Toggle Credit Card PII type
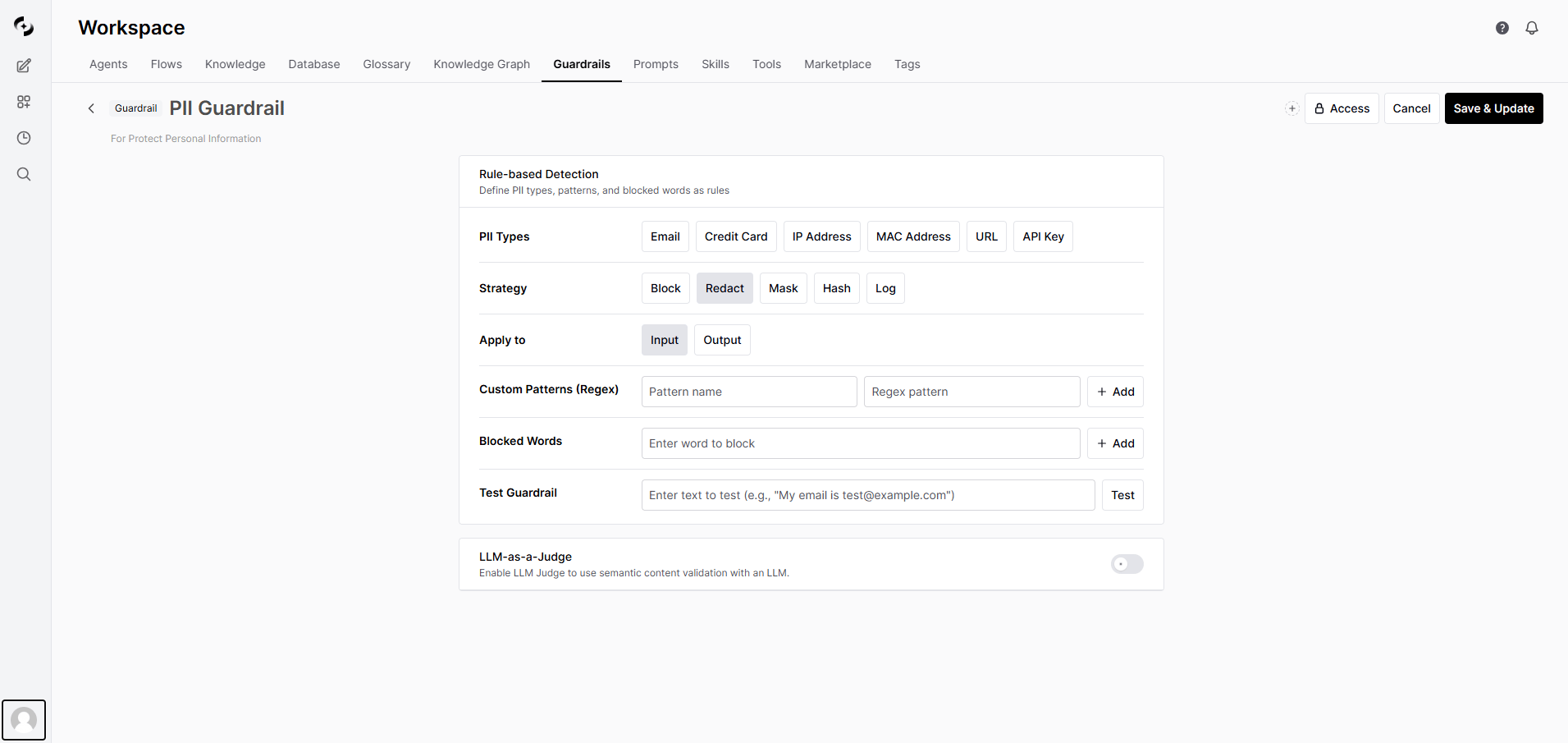The width and height of the screenshot is (1568, 743). click(736, 236)
